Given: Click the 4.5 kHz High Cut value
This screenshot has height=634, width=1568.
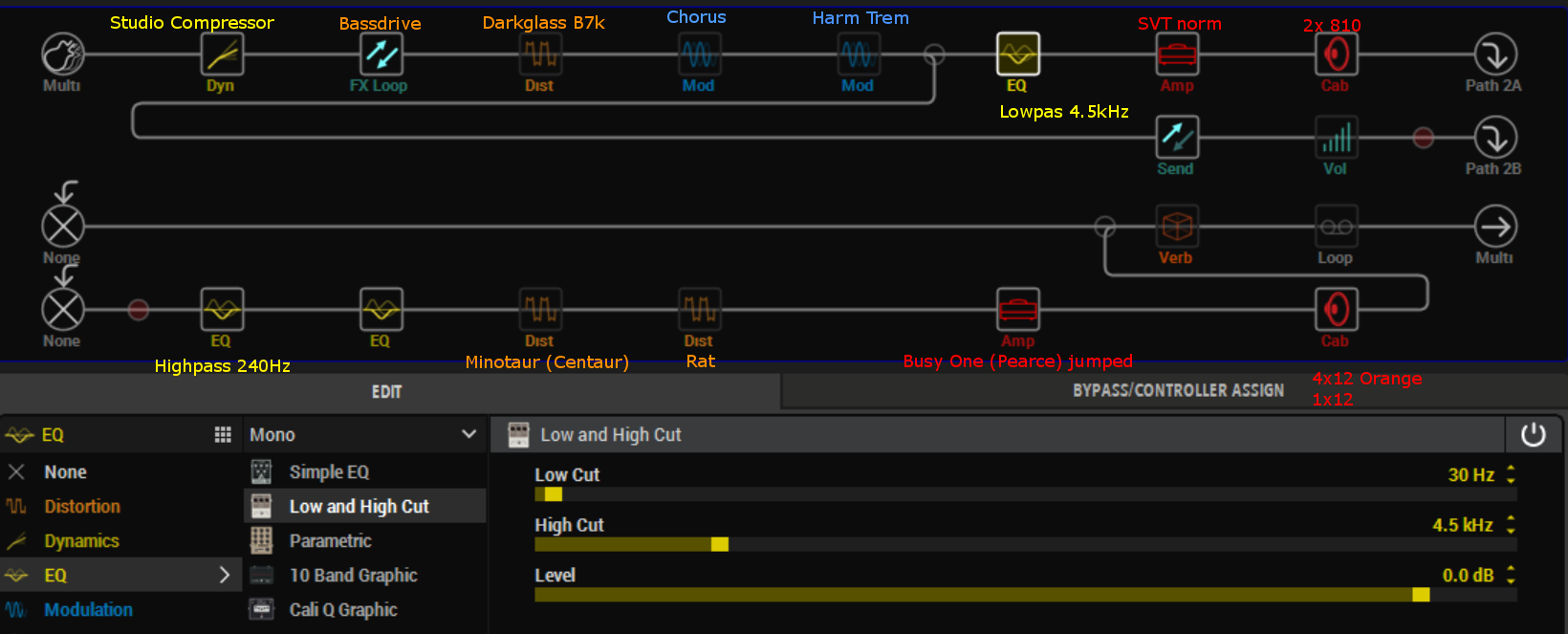Looking at the screenshot, I should 1463,525.
